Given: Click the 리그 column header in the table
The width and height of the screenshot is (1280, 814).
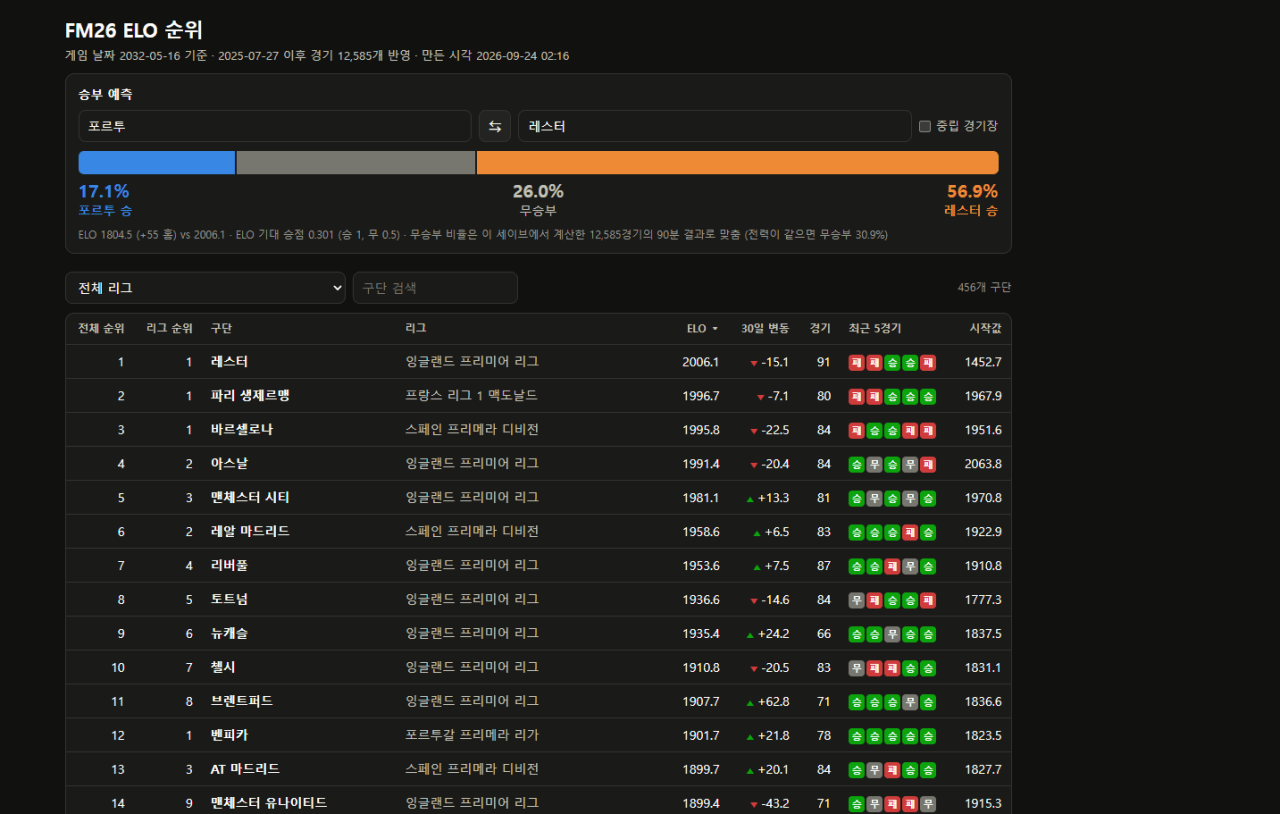Looking at the screenshot, I should click(416, 328).
